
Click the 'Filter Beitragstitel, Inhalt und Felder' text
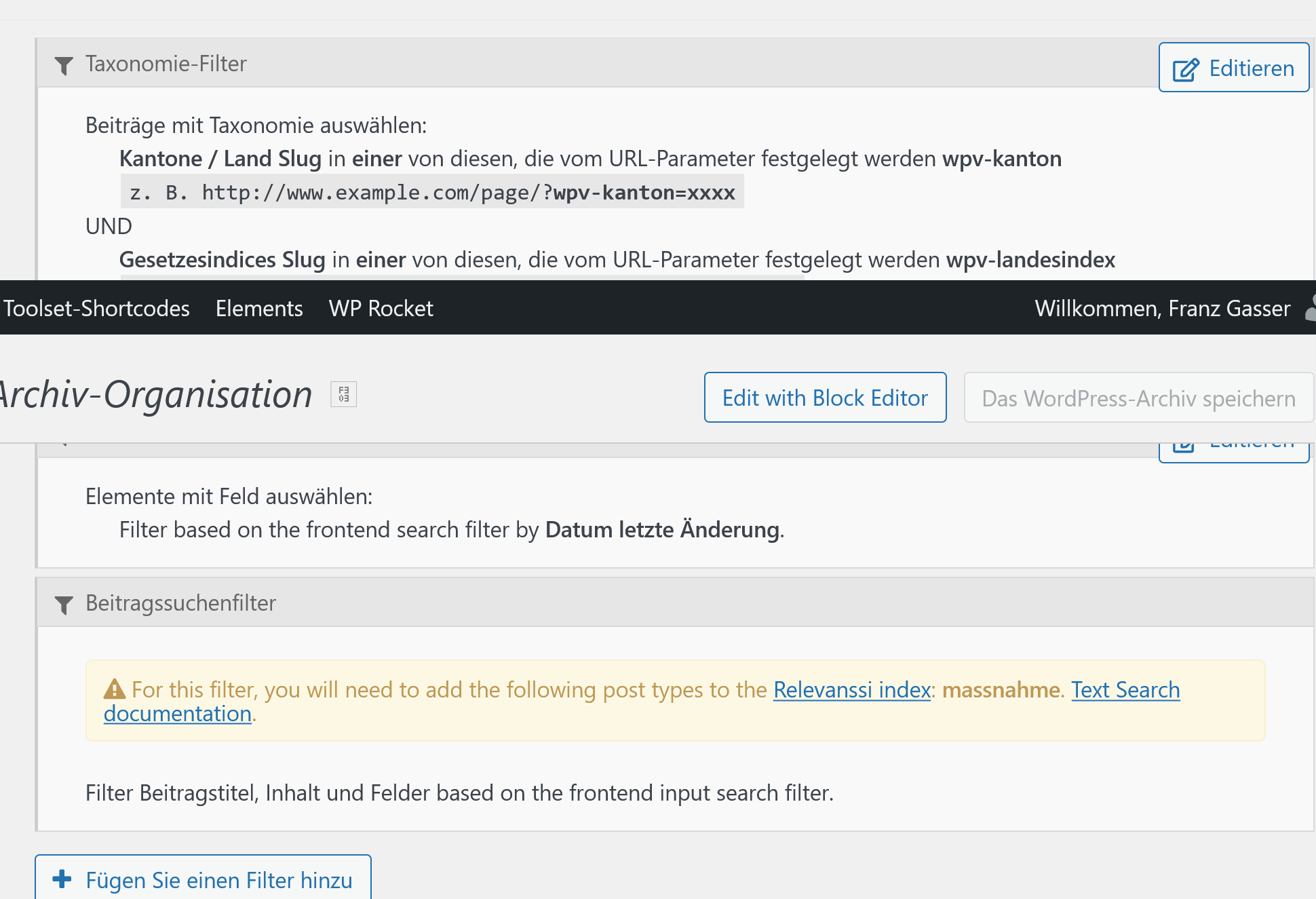[258, 792]
